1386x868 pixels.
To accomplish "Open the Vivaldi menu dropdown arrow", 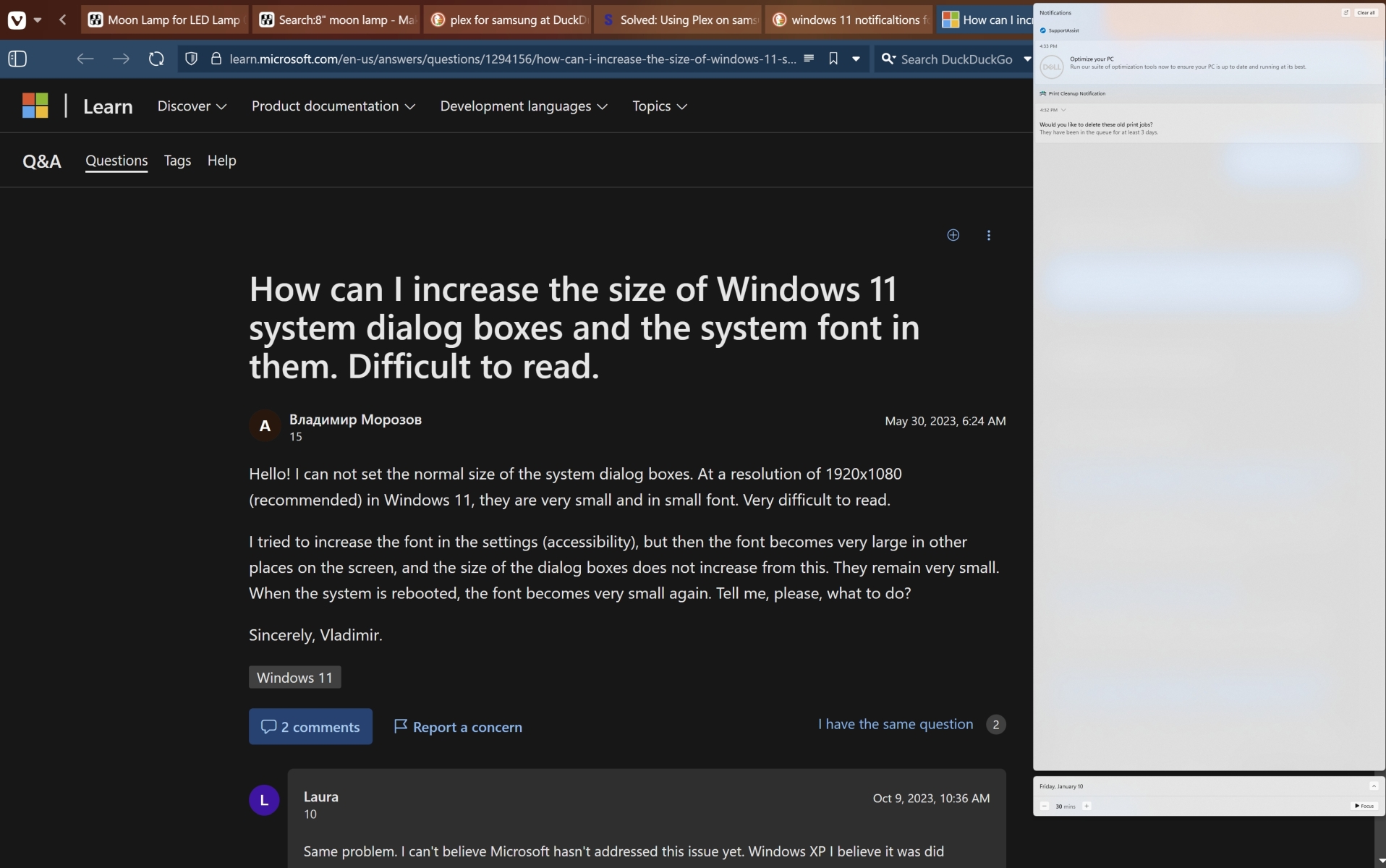I will (x=38, y=20).
